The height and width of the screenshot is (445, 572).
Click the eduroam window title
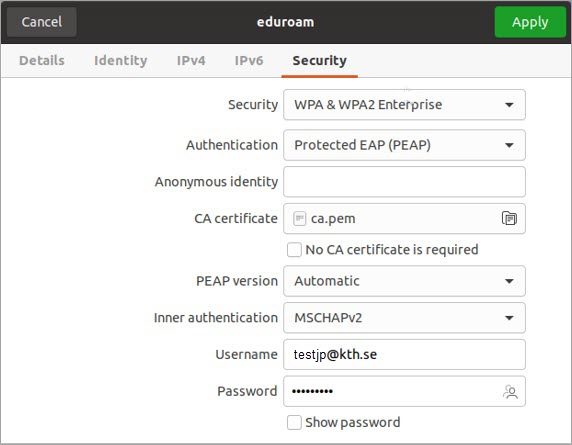[285, 22]
